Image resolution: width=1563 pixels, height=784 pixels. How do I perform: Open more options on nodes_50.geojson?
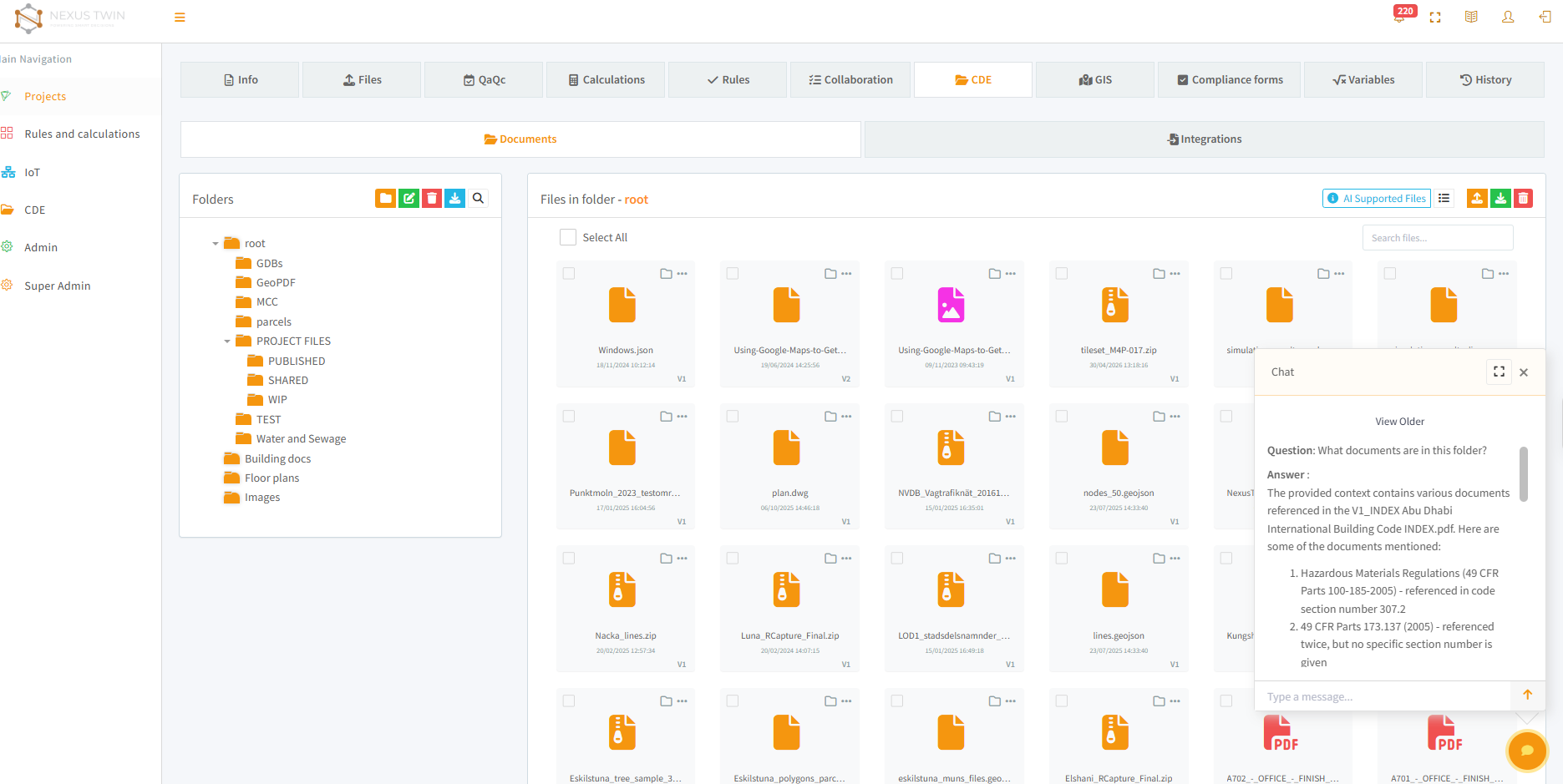point(1175,417)
